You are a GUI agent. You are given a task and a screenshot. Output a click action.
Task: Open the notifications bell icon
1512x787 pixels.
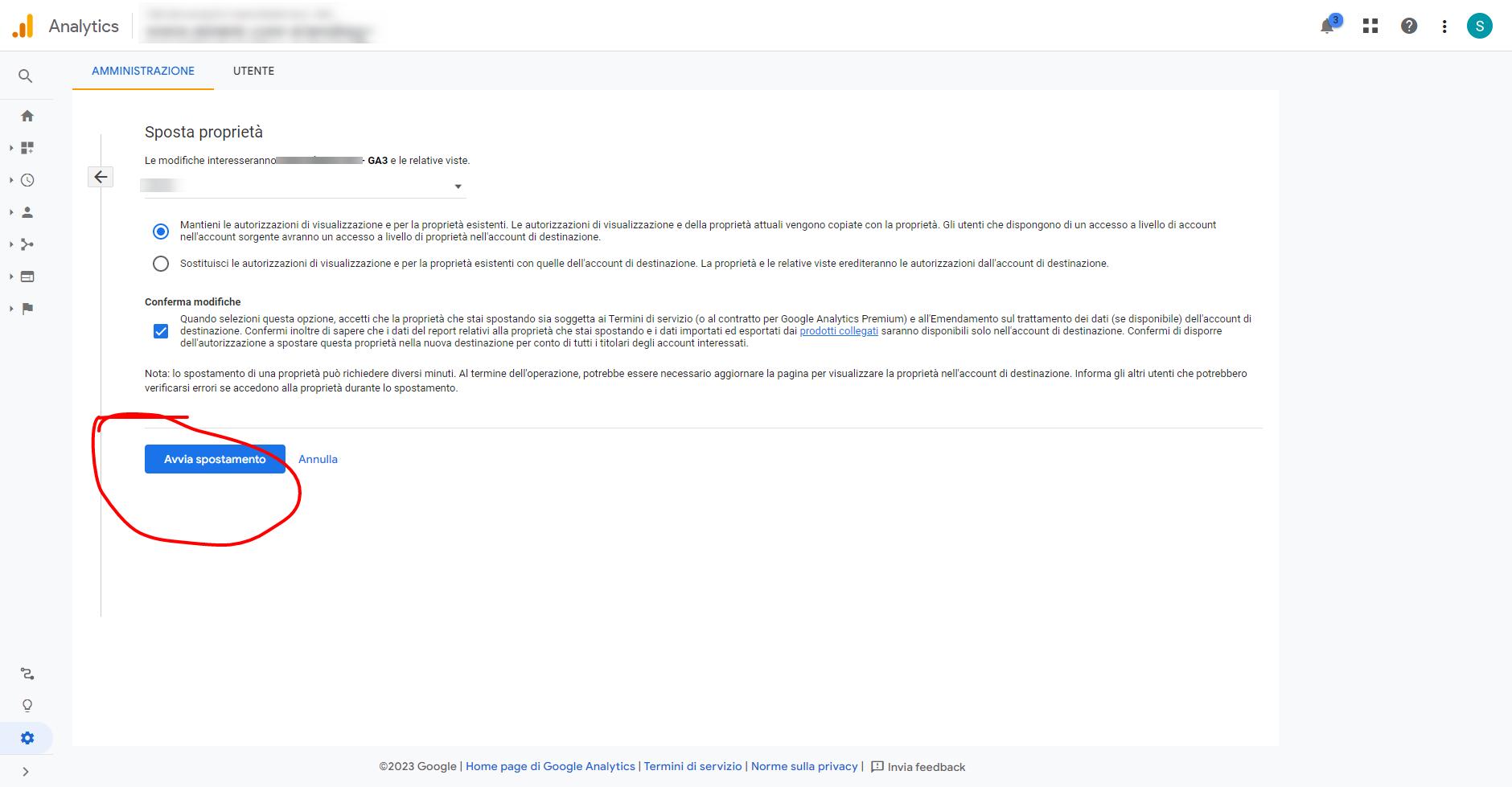coord(1327,27)
